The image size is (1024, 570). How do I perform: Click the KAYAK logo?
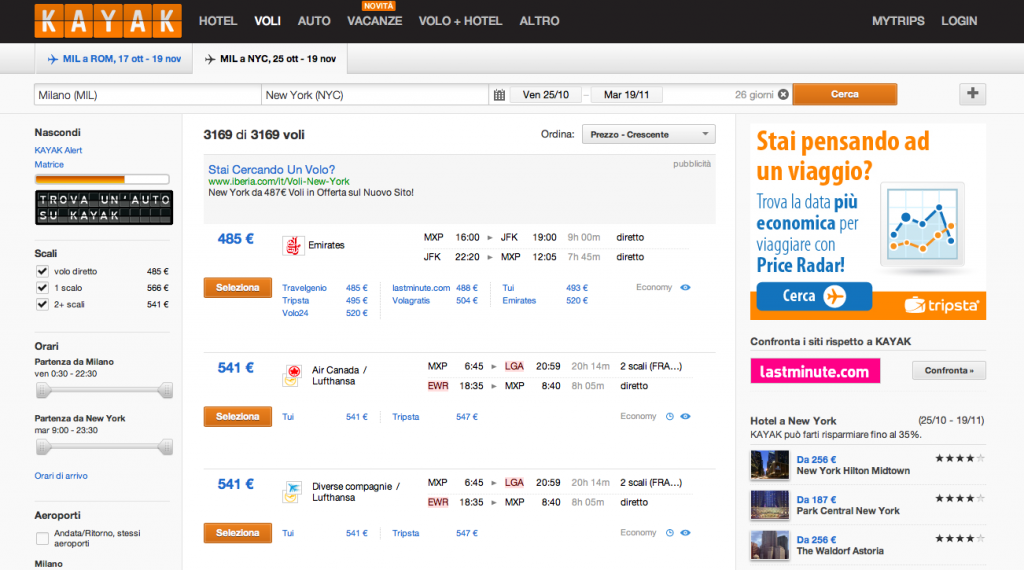(108, 21)
